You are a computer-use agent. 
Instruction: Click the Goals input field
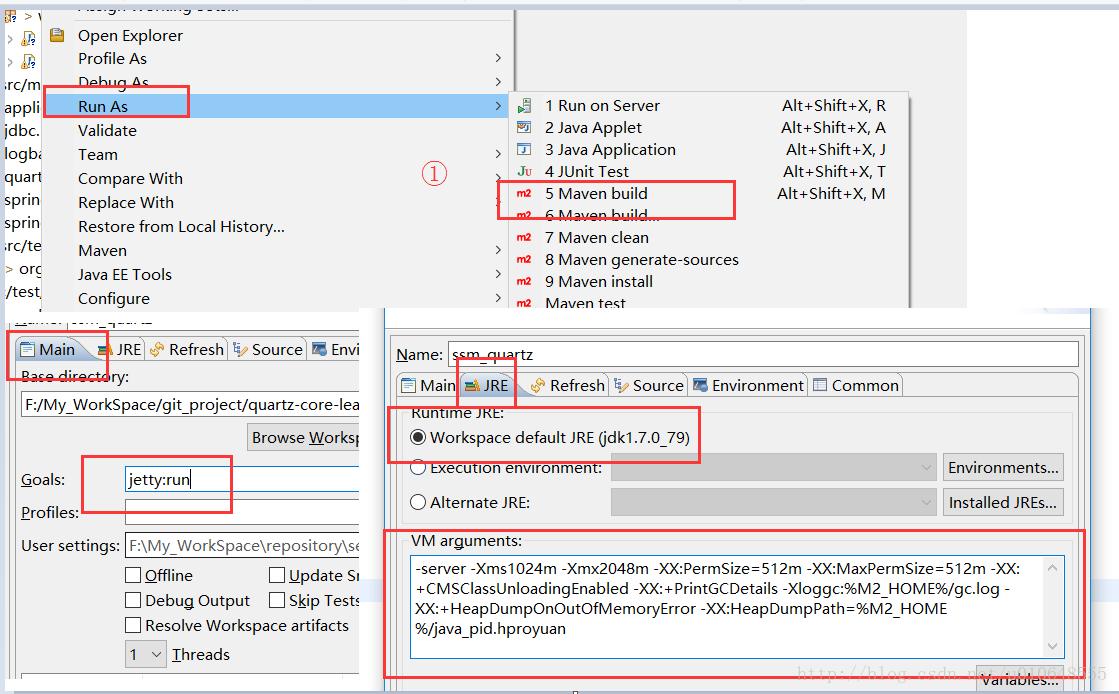click(x=242, y=479)
